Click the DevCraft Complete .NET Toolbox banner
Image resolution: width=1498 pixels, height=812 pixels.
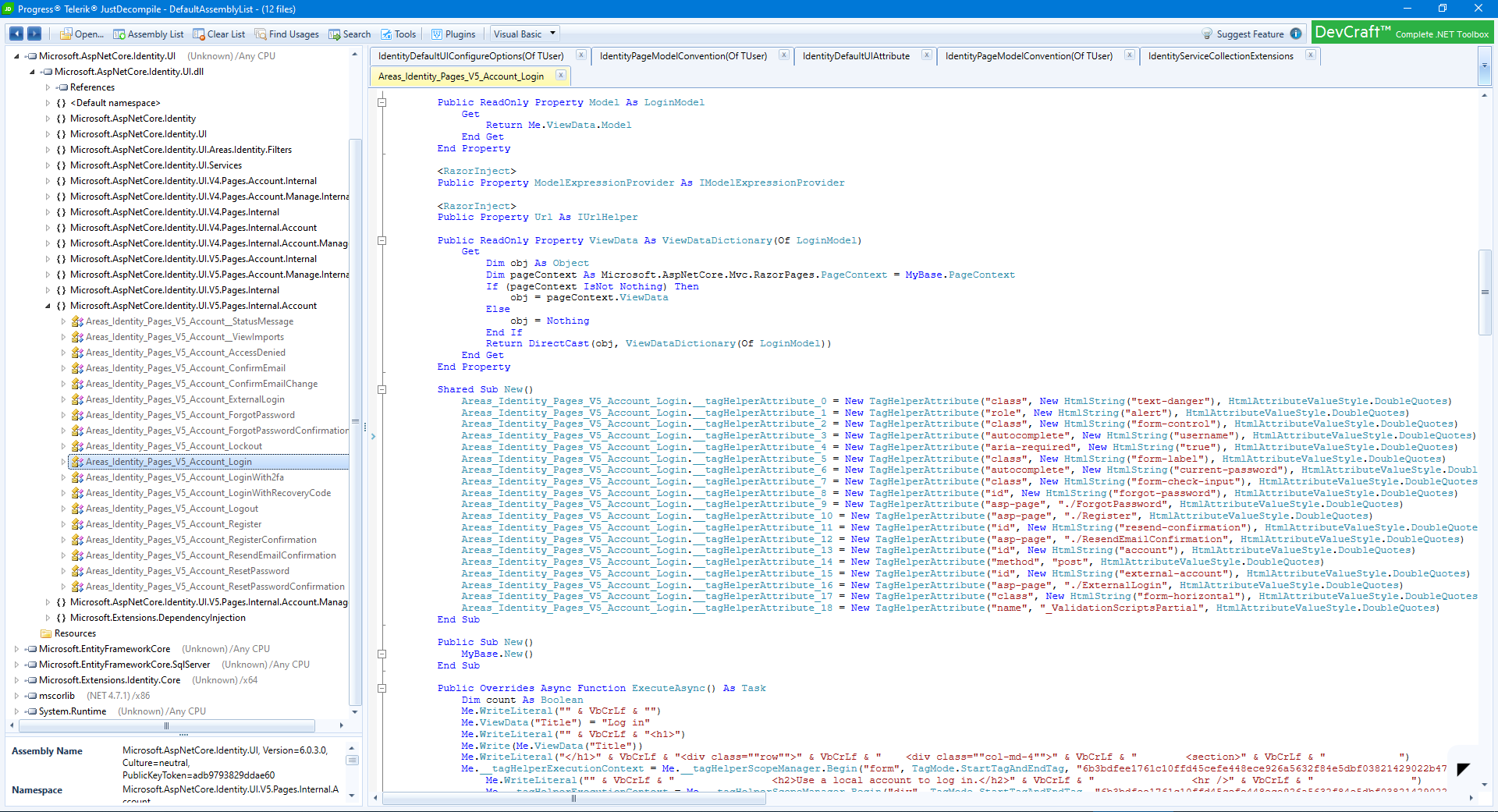click(x=1402, y=33)
